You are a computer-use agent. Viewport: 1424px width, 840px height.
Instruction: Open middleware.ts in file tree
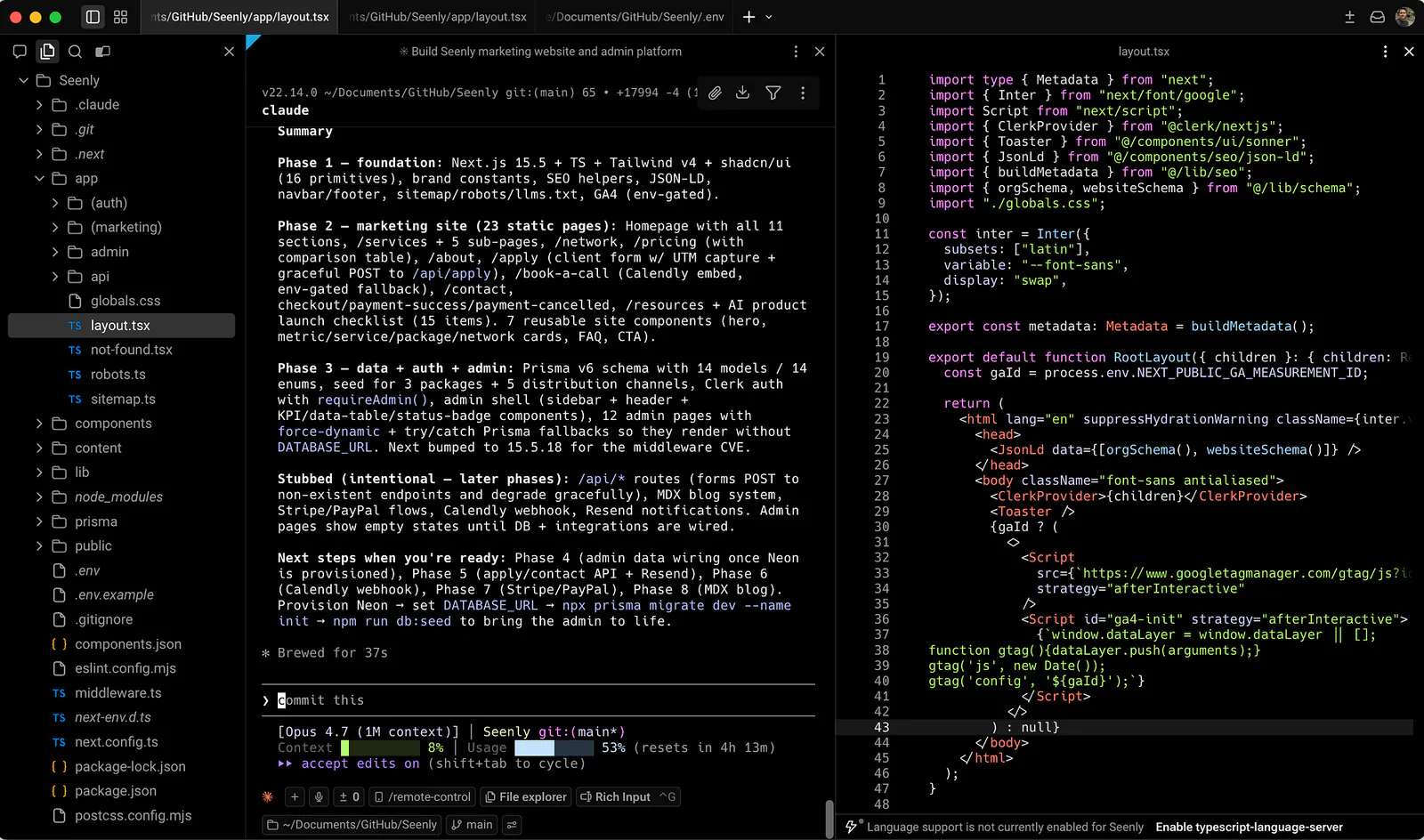coord(117,693)
